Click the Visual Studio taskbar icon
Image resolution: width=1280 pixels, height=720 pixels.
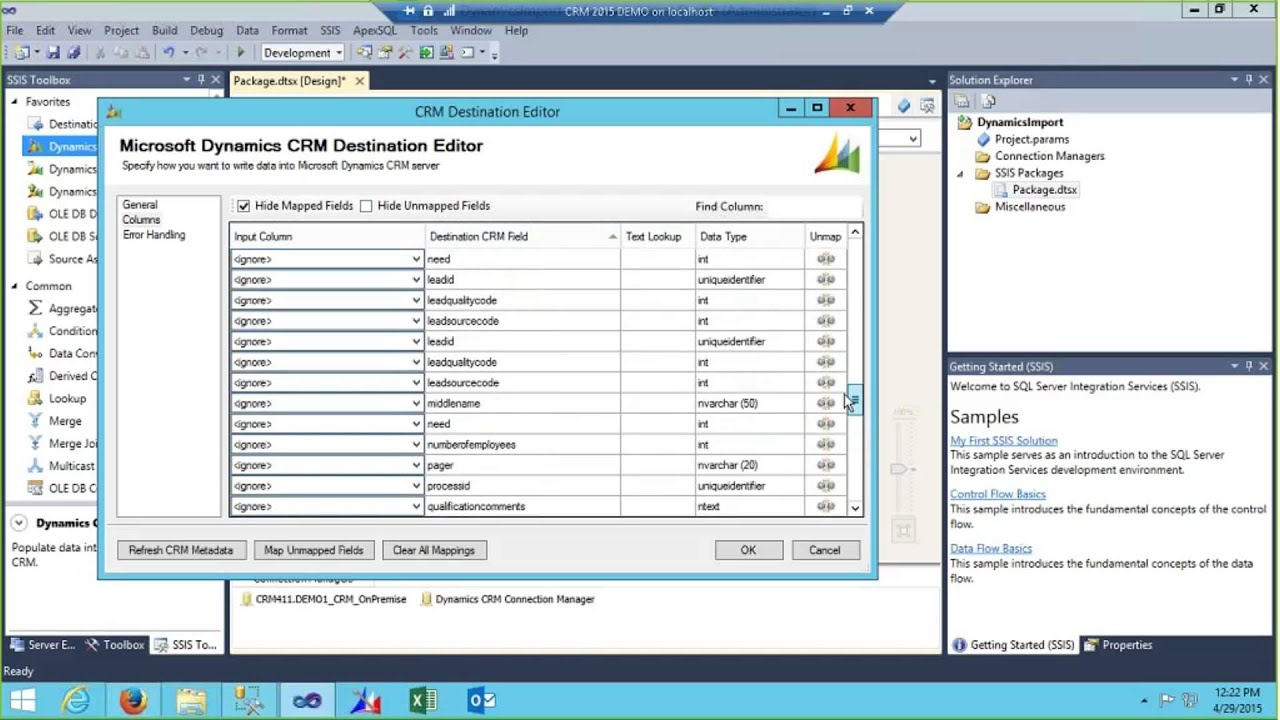(307, 701)
